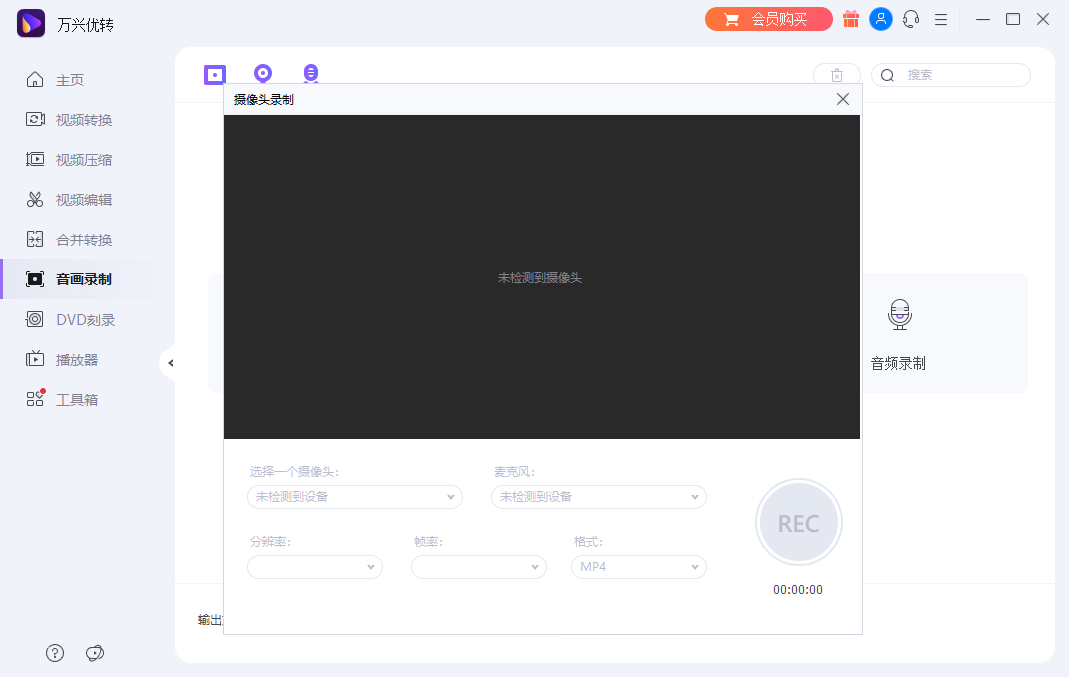Screen dimensions: 1069x677
Task: Open the help question mark icon
Action: (54, 652)
